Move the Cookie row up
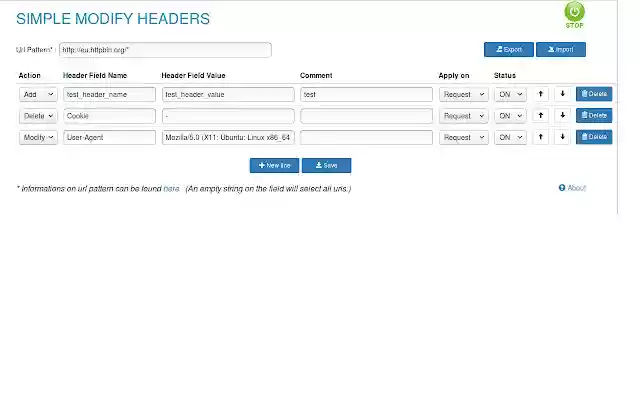 click(540, 116)
